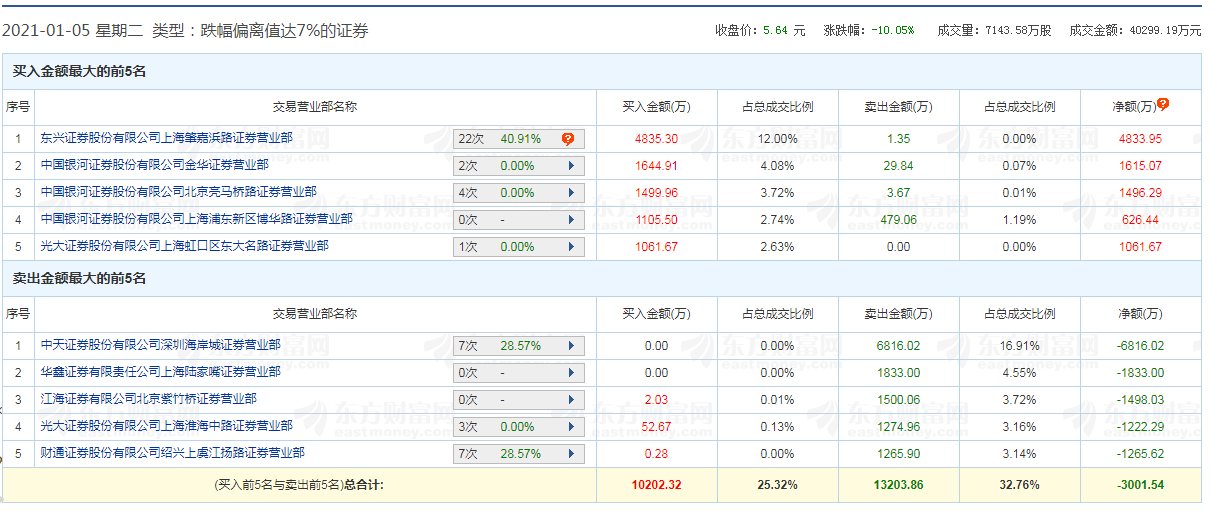Open 中天证券深圳海岸城证券营业部 link

pyautogui.click(x=160, y=345)
